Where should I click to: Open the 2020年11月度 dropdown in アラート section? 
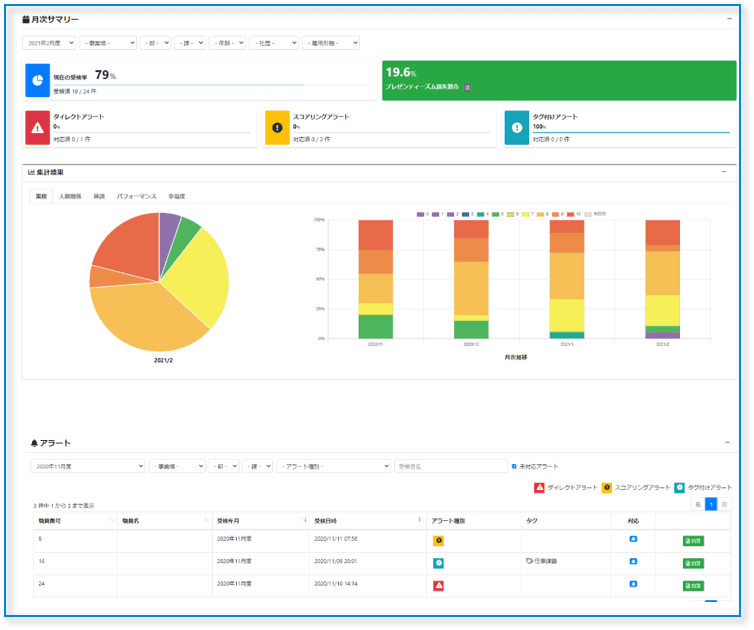click(x=88, y=466)
